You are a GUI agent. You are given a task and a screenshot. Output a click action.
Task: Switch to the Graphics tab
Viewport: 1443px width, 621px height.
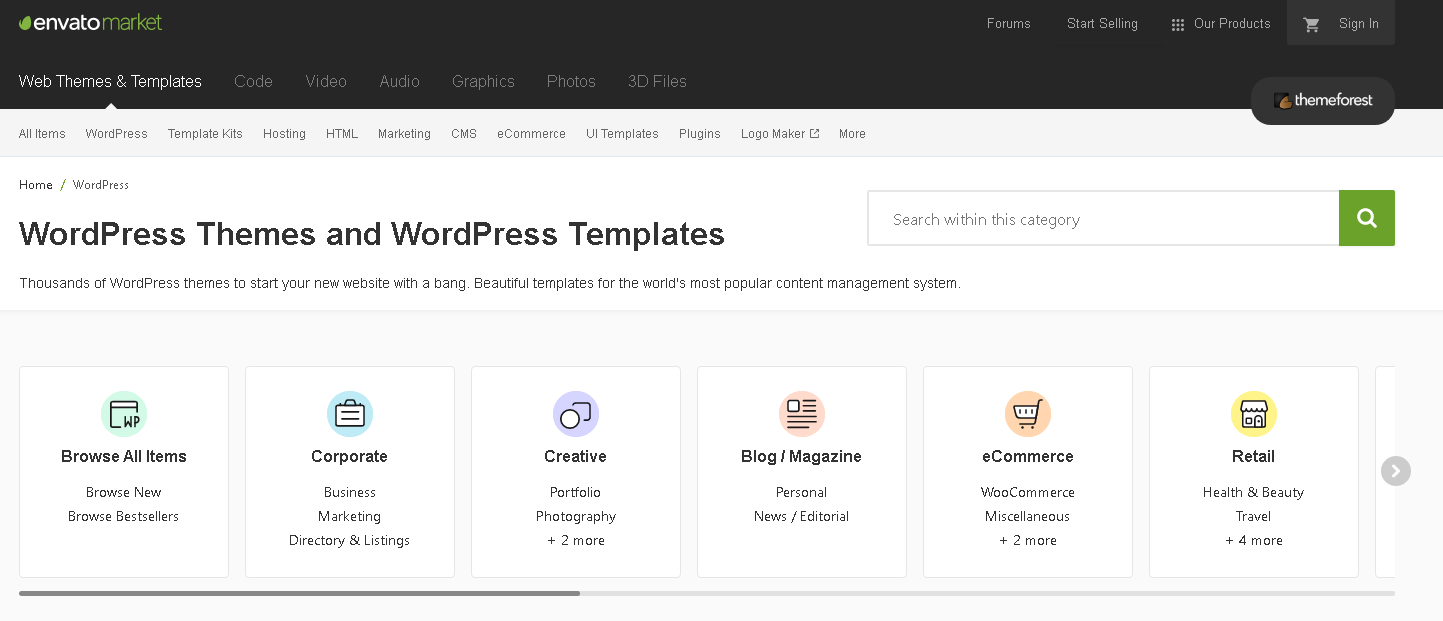click(x=483, y=81)
